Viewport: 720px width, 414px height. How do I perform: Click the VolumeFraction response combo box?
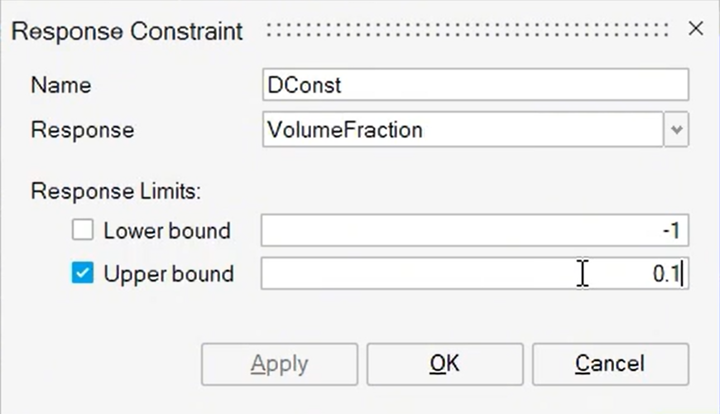[461, 130]
